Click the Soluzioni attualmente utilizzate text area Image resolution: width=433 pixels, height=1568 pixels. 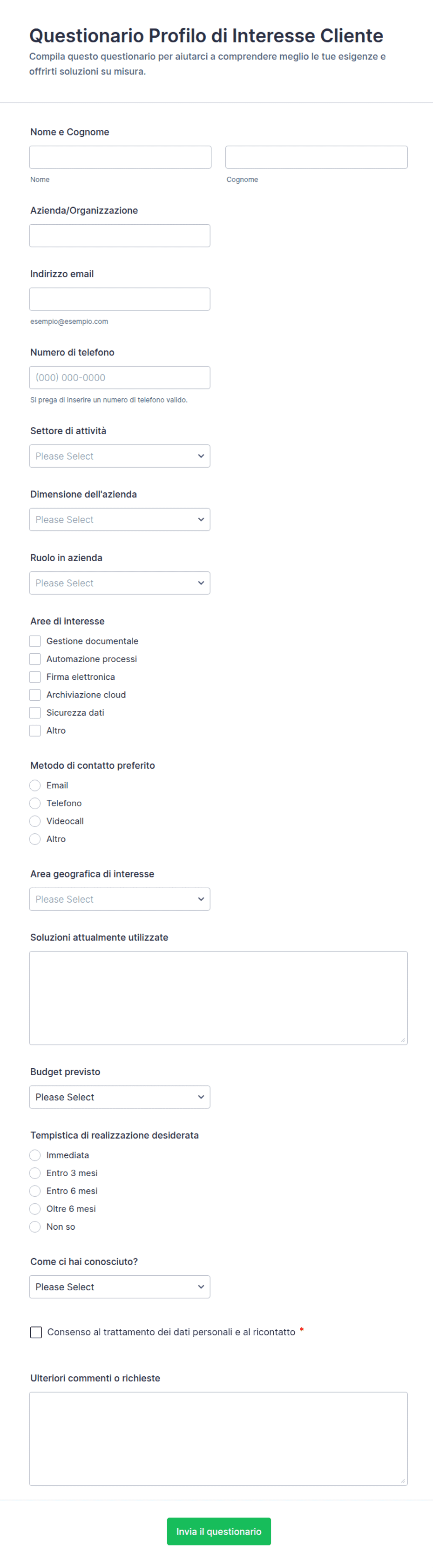(x=218, y=998)
